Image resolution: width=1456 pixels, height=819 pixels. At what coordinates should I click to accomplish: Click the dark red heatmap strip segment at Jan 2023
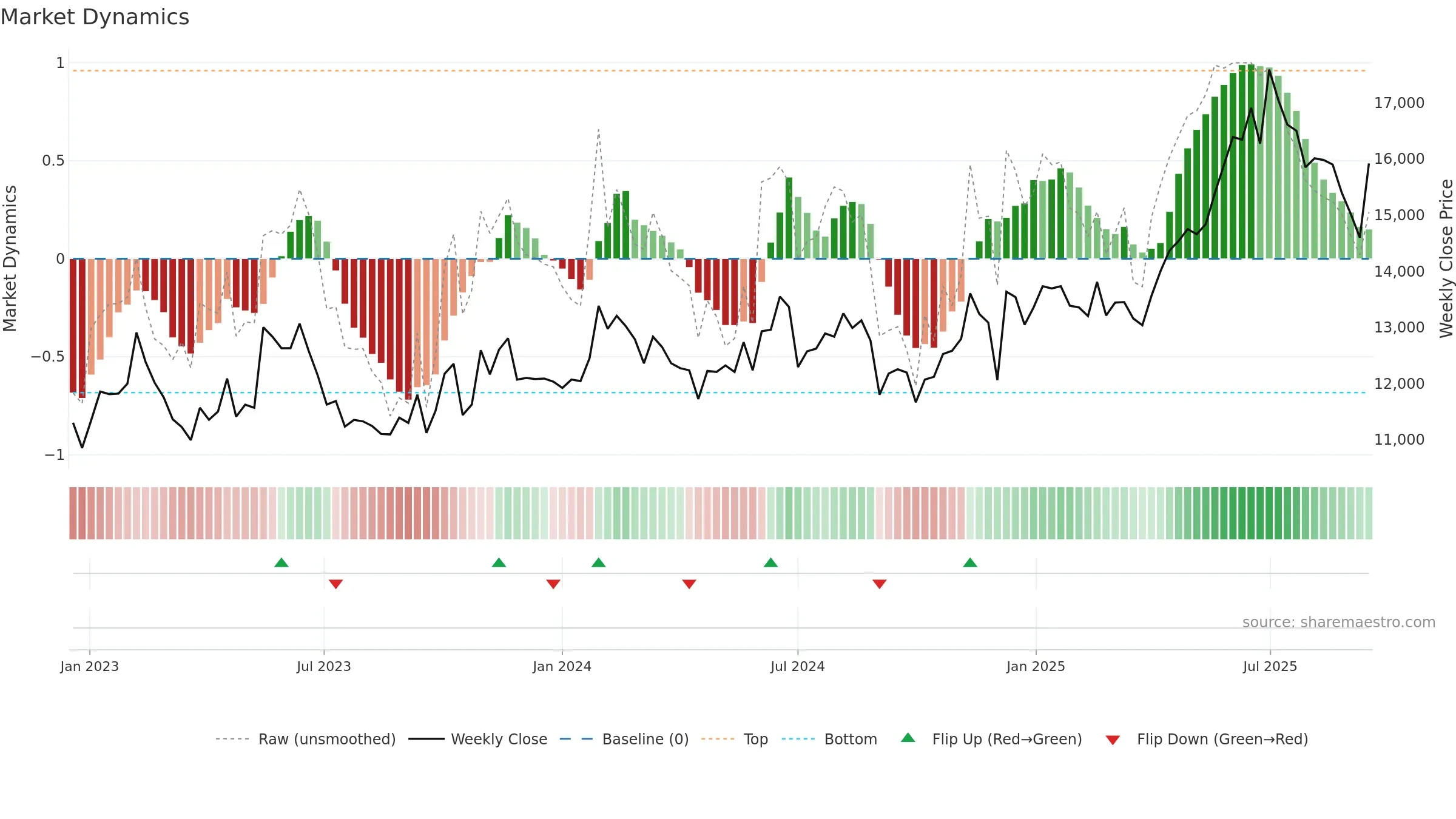tap(73, 513)
